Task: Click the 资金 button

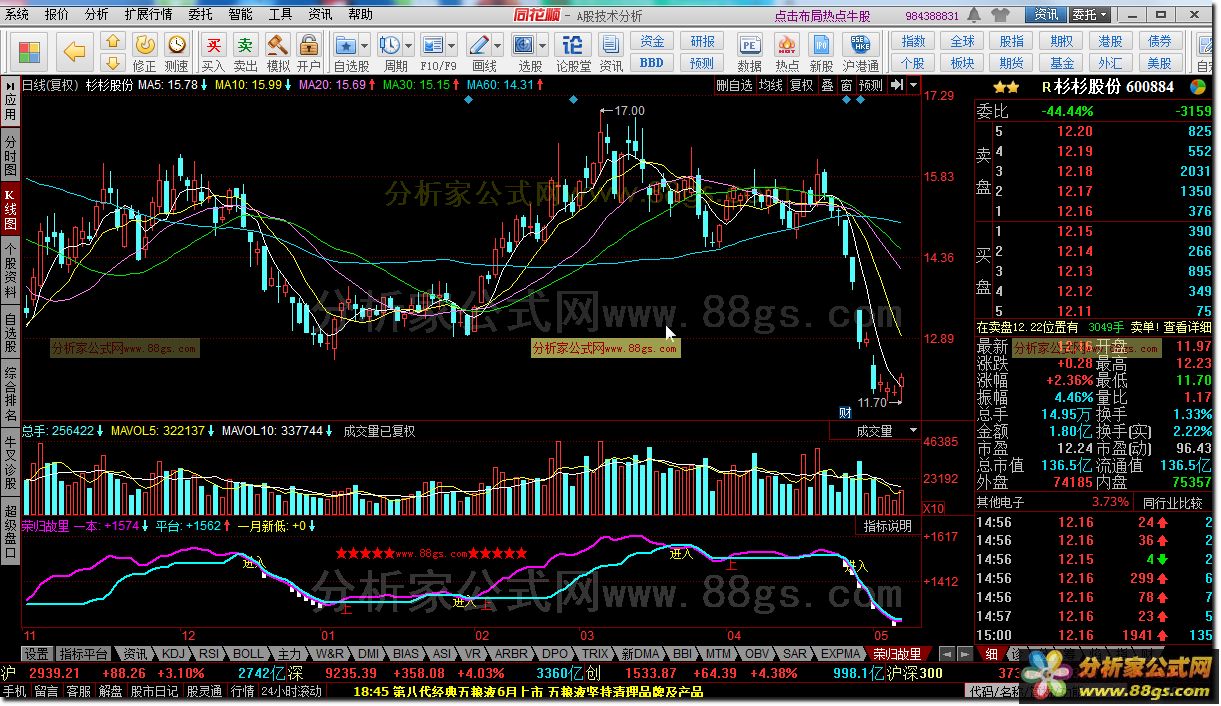Action: click(652, 41)
